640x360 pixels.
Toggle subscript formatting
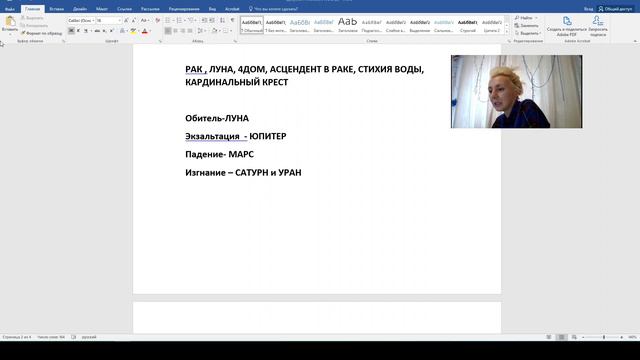(x=104, y=31)
